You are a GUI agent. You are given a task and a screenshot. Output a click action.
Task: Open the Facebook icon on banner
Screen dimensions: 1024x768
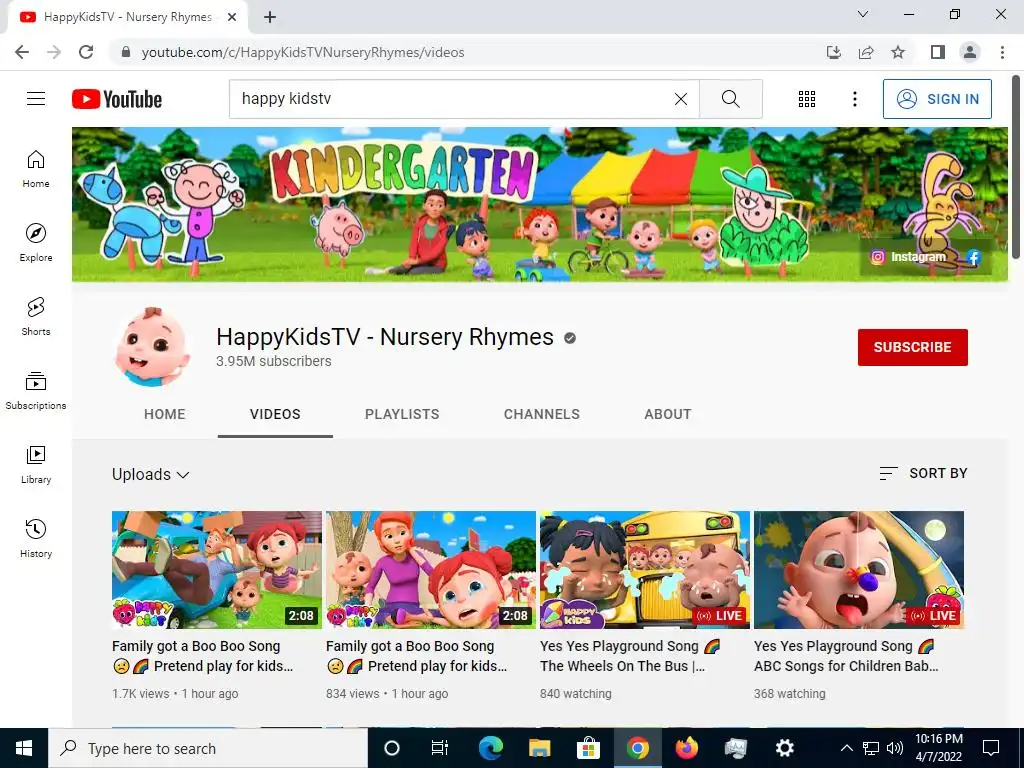click(973, 257)
